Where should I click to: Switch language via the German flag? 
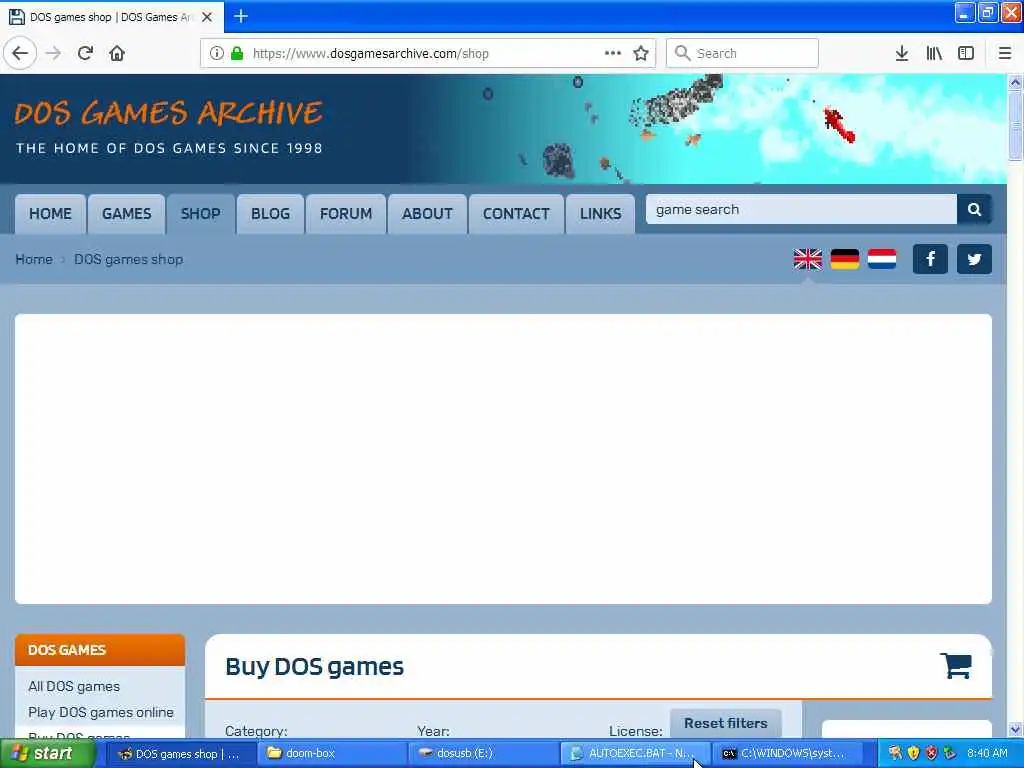(845, 259)
